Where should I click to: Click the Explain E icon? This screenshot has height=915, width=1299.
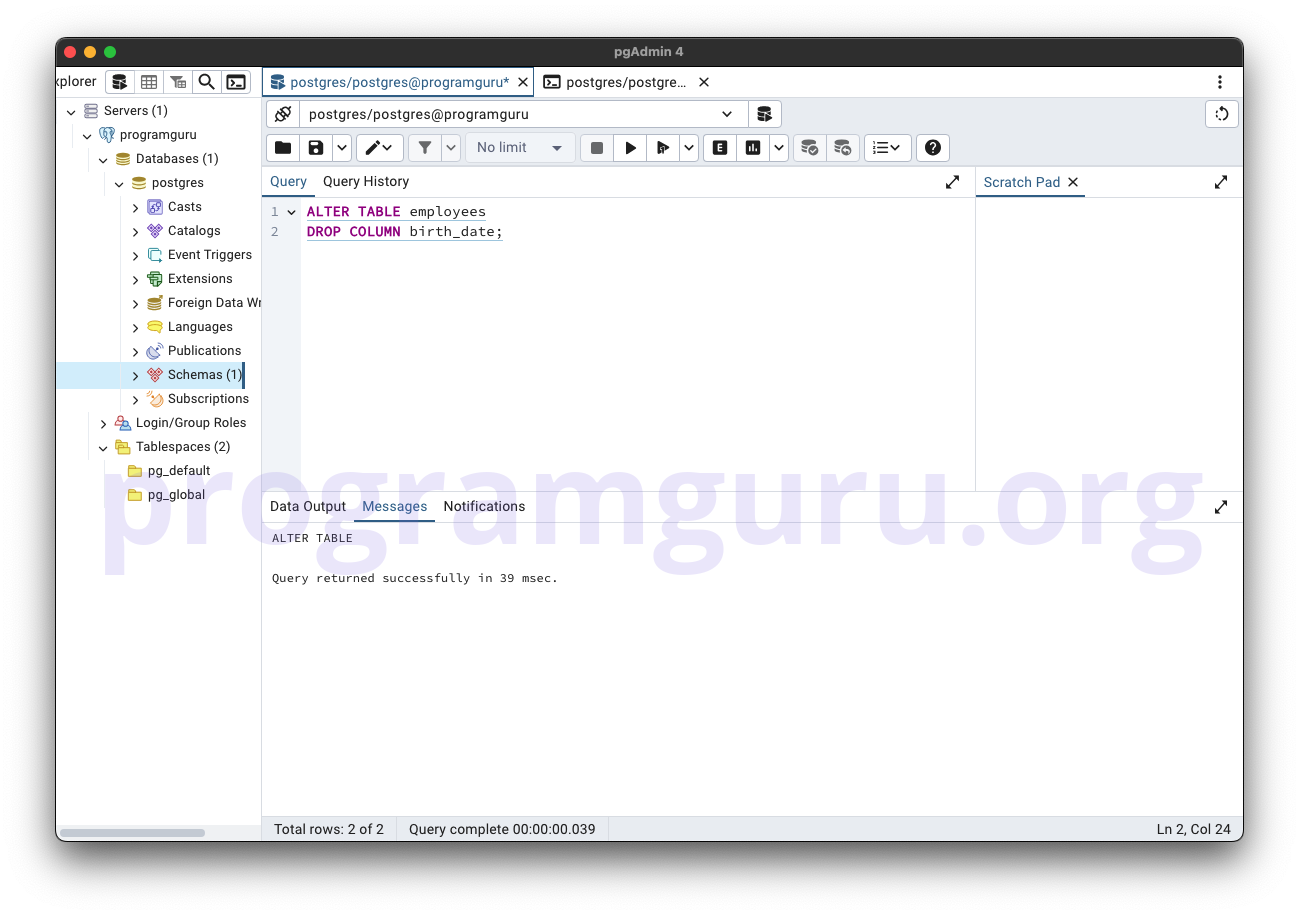pos(720,148)
